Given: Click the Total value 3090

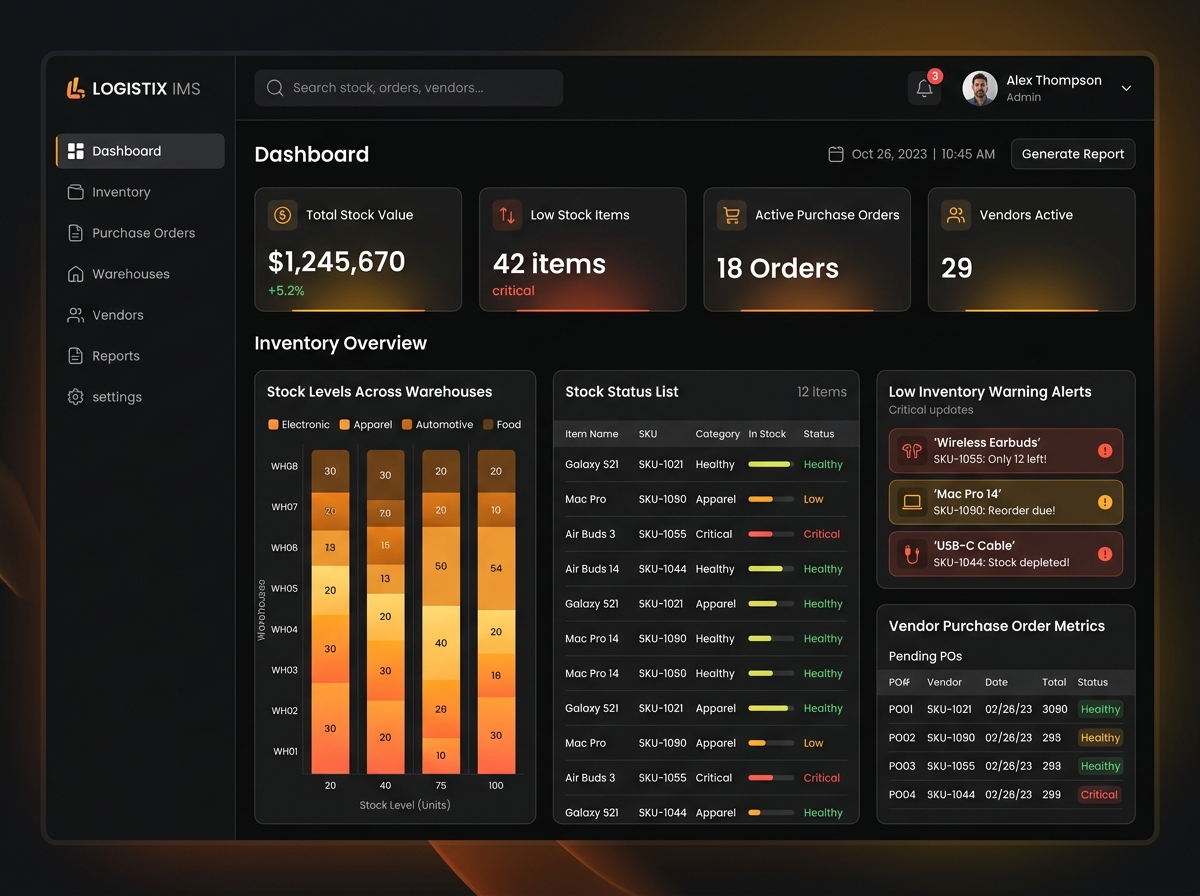Looking at the screenshot, I should tap(1055, 710).
